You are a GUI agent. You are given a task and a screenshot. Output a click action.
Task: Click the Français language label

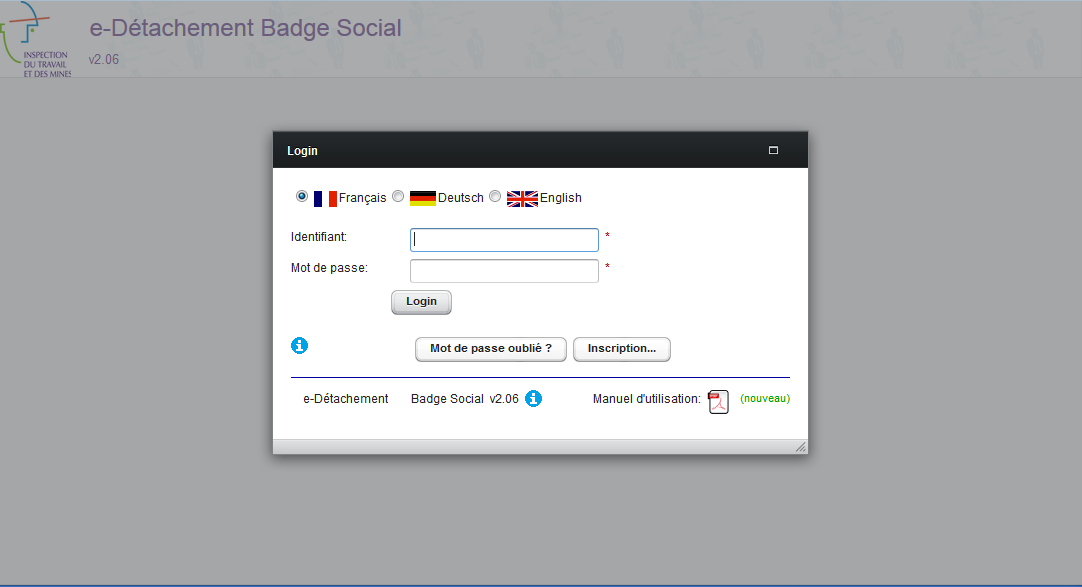(x=362, y=198)
